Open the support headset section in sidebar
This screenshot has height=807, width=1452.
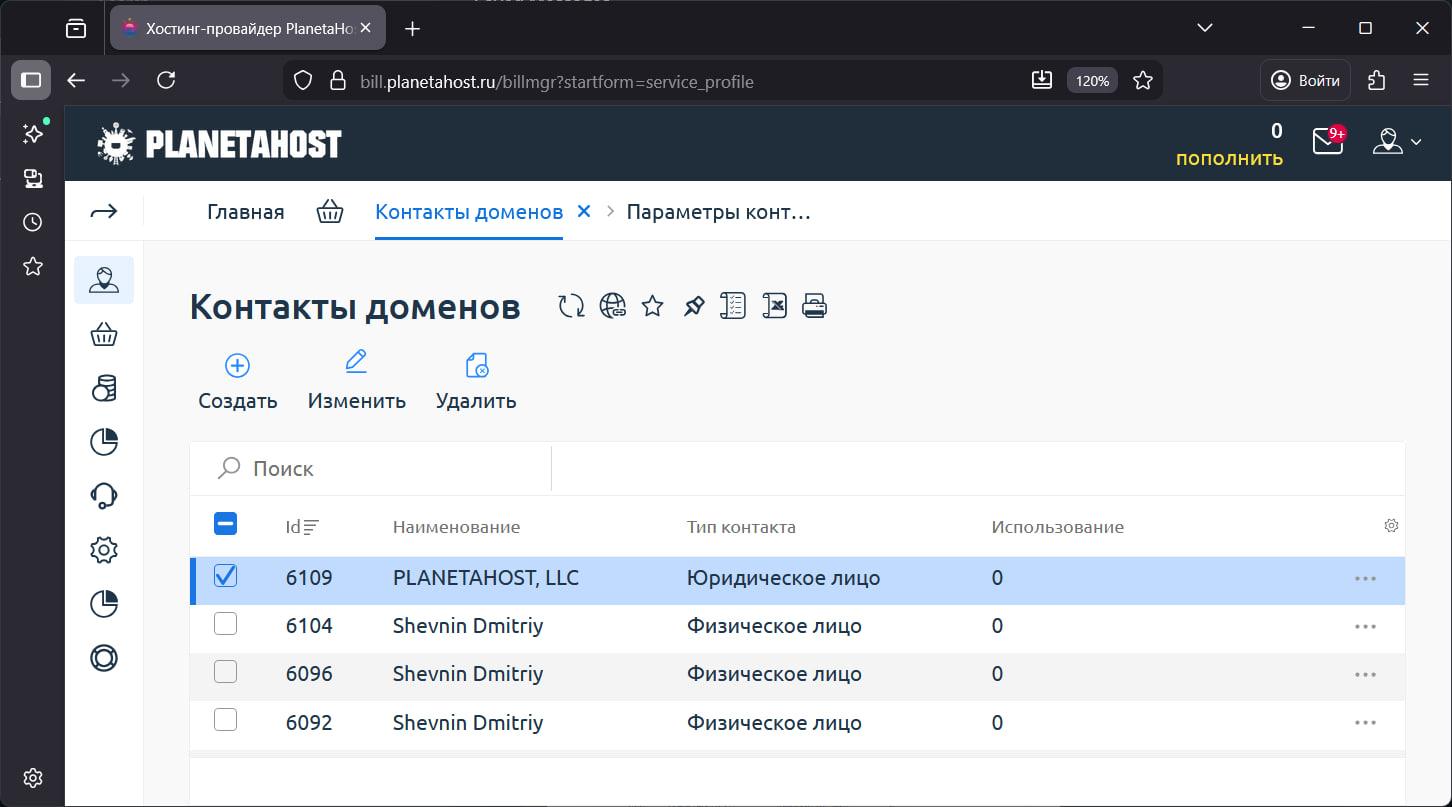[x=103, y=495]
